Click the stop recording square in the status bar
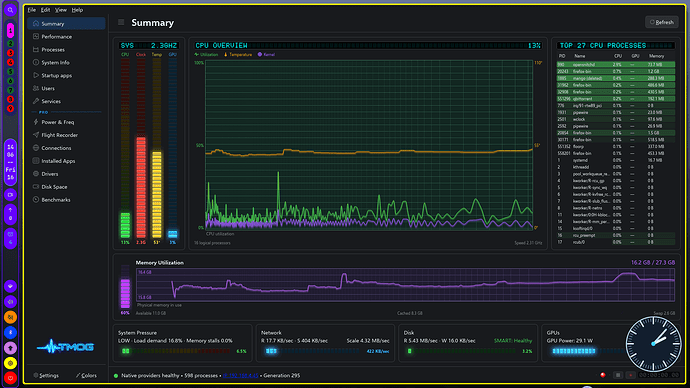 click(618, 375)
